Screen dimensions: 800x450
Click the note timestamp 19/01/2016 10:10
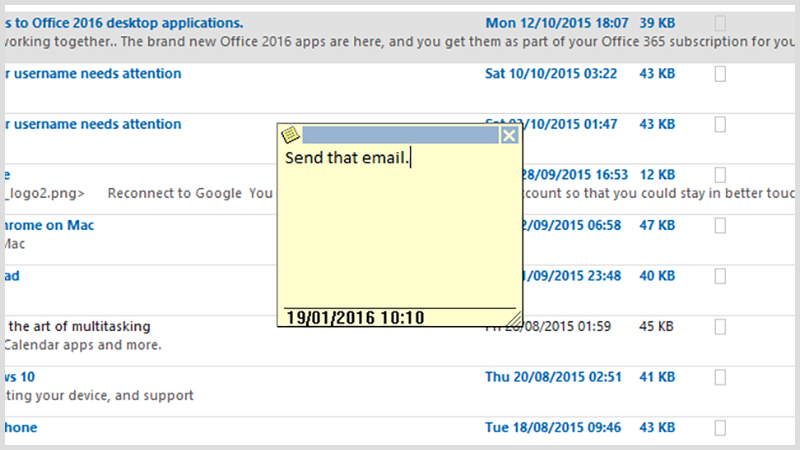tap(355, 318)
